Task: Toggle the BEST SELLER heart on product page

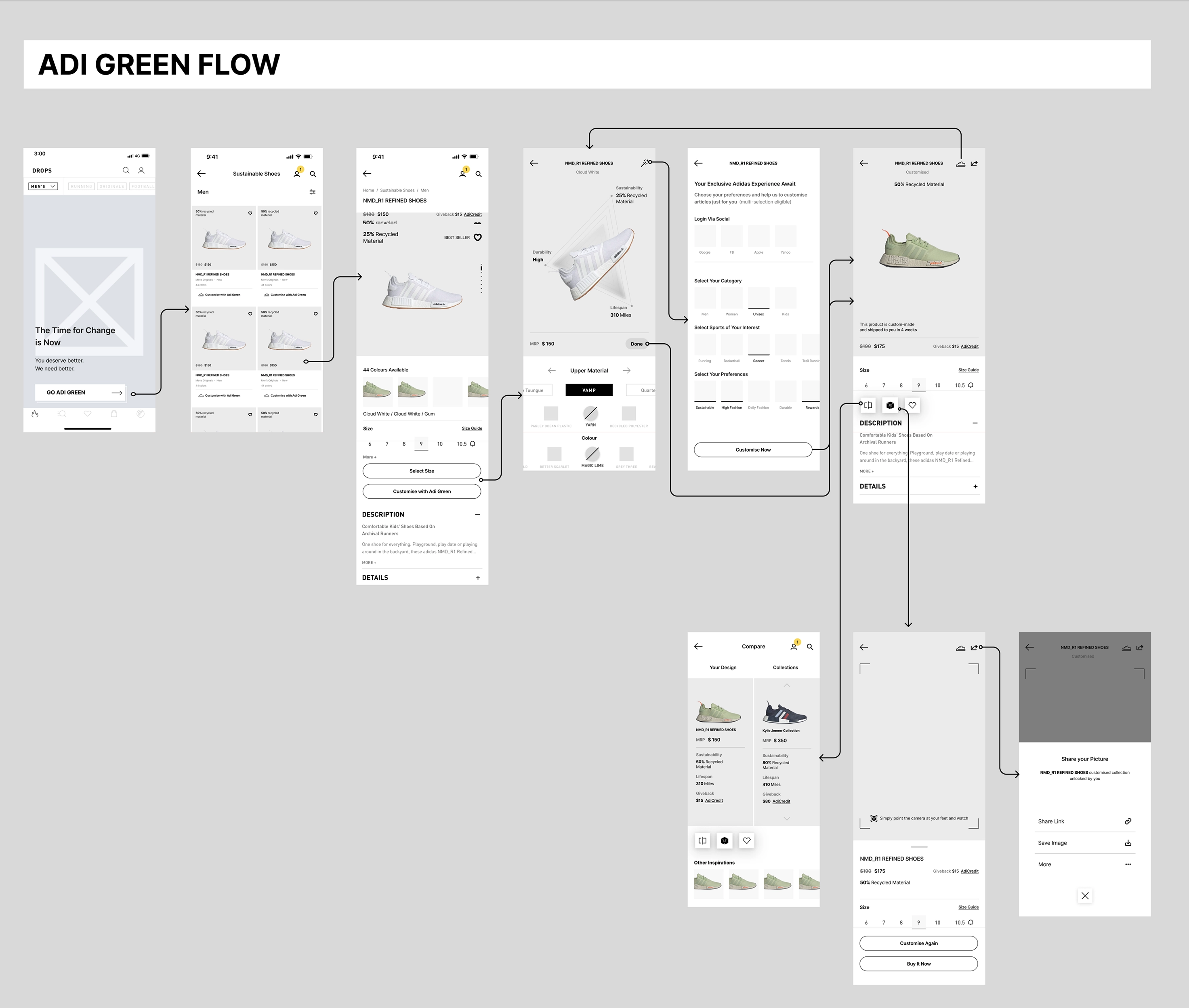Action: tap(478, 238)
